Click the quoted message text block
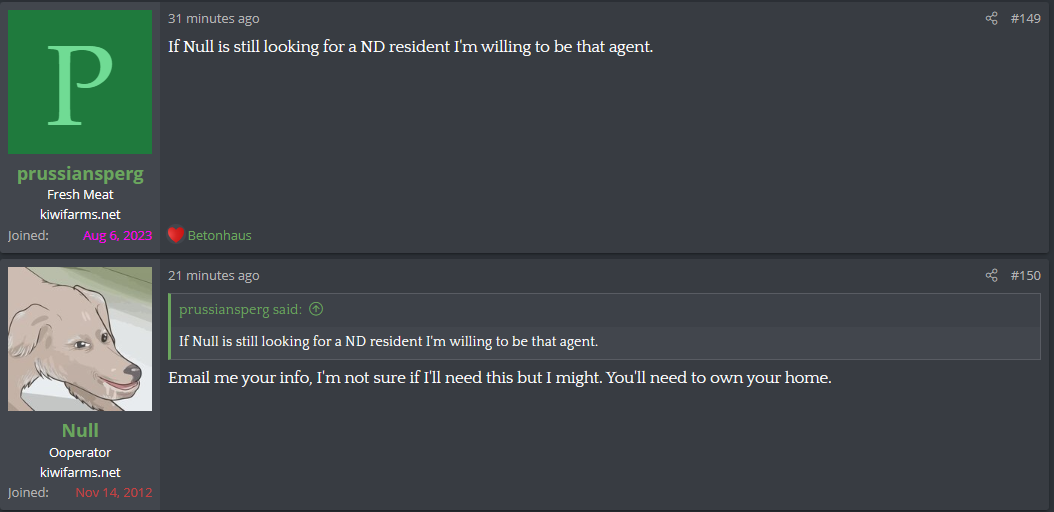1054x512 pixels. click(389, 341)
